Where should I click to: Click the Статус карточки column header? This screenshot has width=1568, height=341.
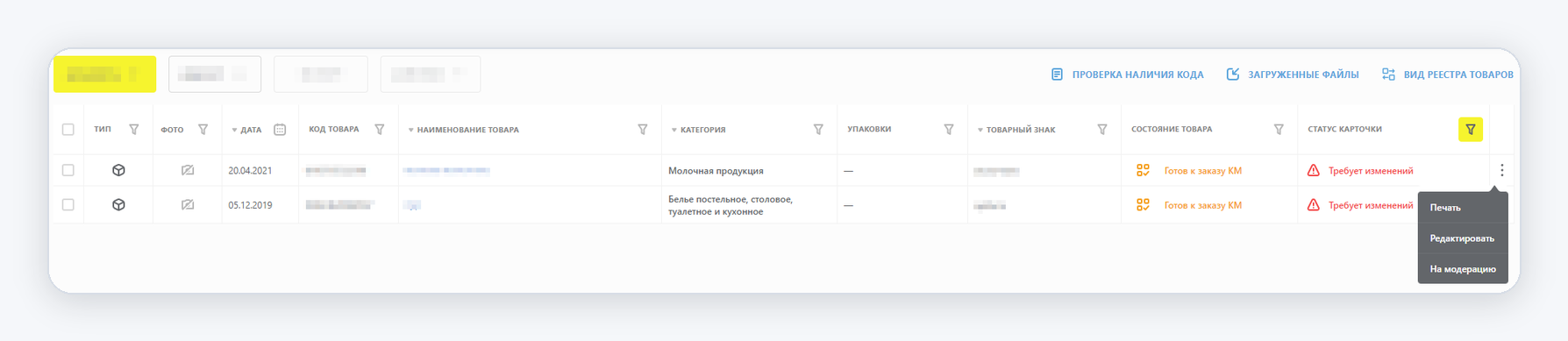1344,129
